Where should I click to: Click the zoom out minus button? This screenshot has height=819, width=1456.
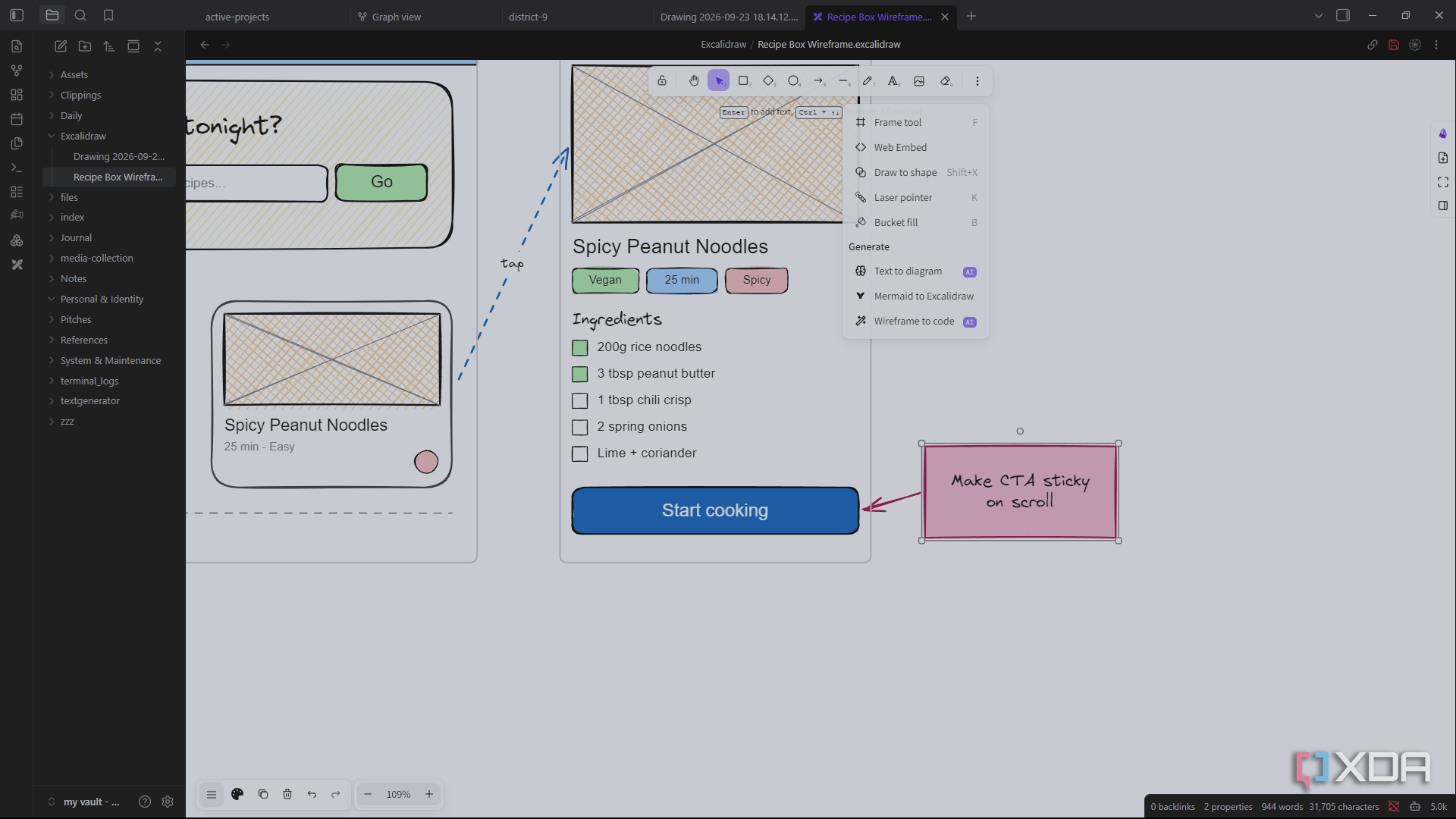(x=368, y=794)
